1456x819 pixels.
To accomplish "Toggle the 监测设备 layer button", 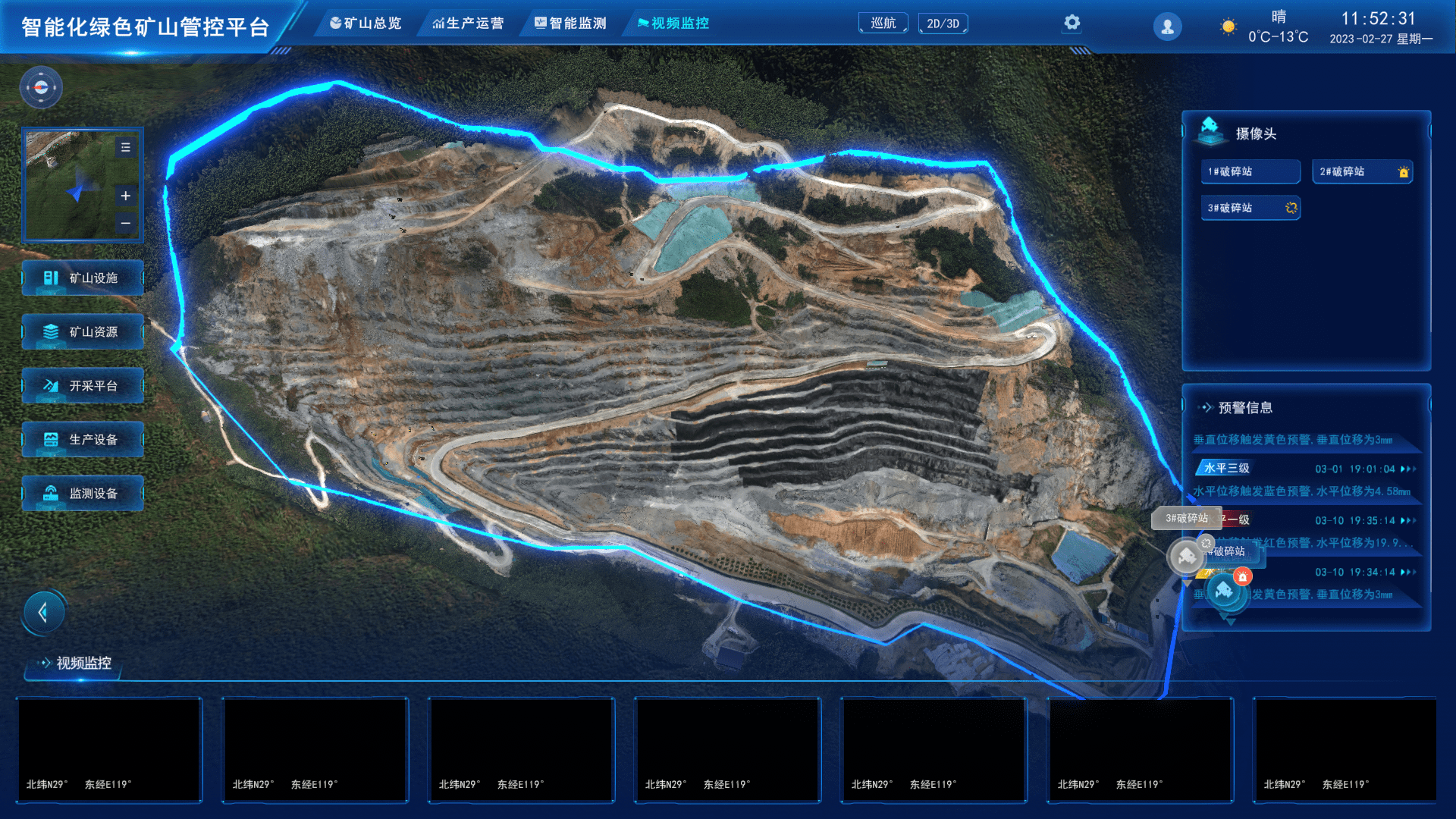I will tap(83, 493).
